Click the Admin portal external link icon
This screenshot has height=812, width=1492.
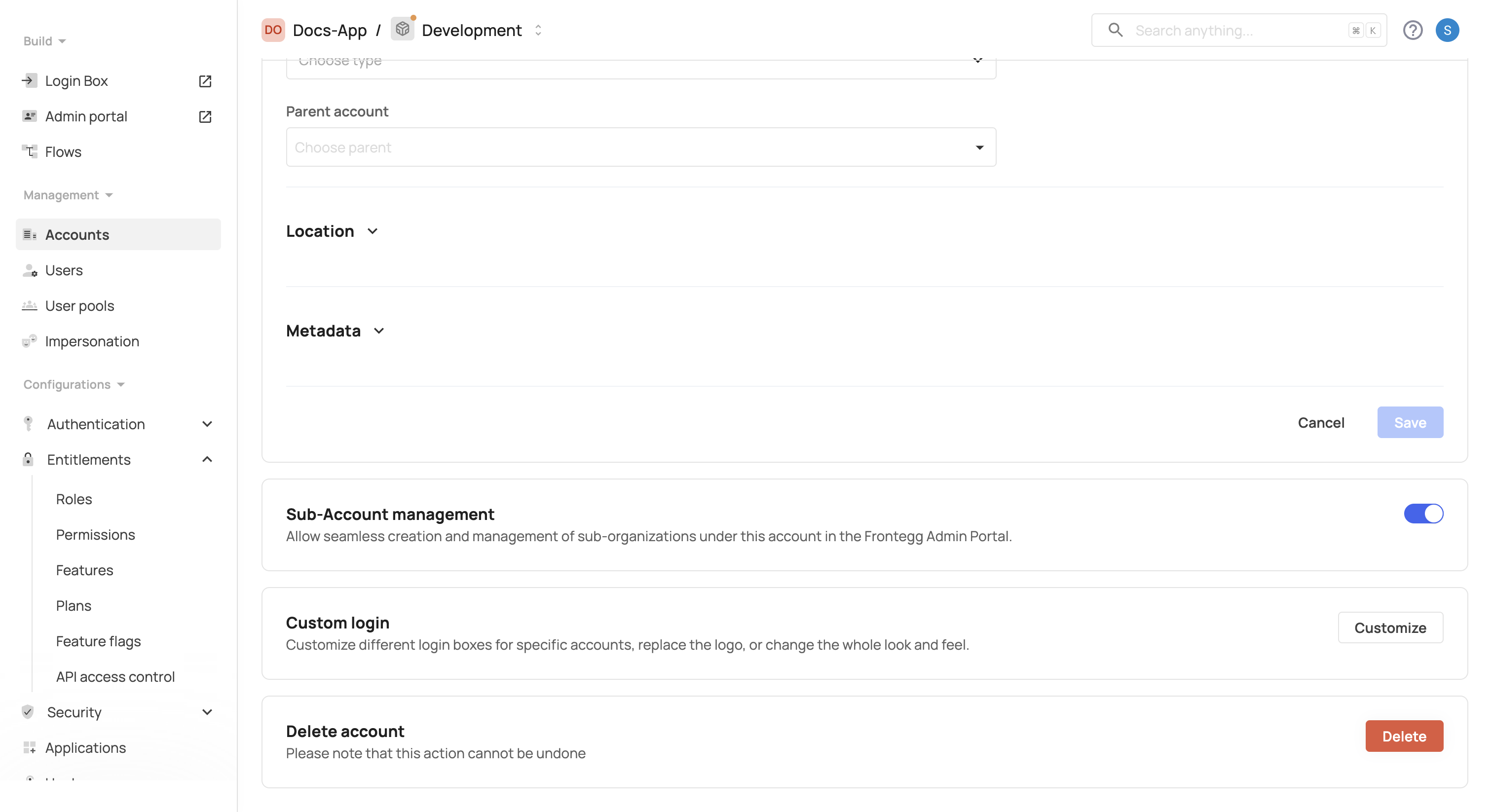pyautogui.click(x=205, y=116)
